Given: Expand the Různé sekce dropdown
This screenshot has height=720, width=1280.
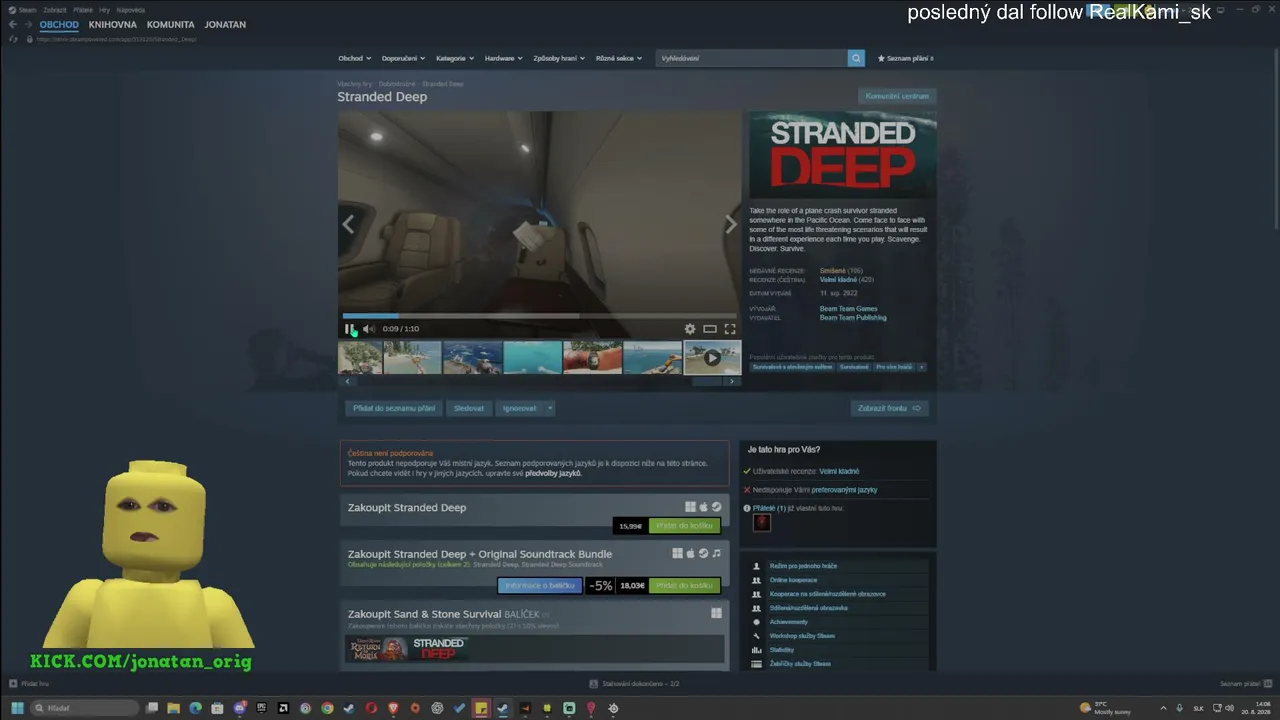Looking at the screenshot, I should [x=618, y=58].
